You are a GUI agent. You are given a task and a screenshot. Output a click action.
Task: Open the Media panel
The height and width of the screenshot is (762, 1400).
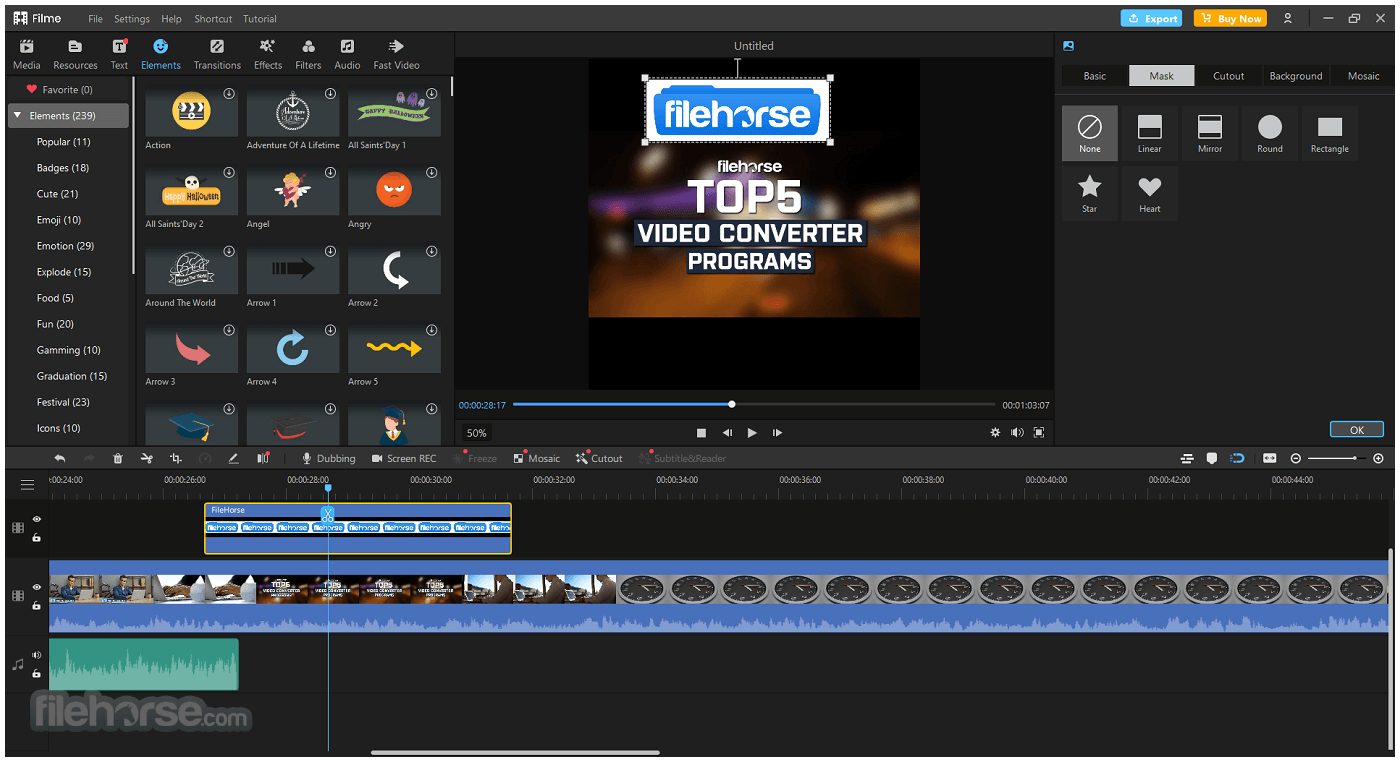click(x=27, y=54)
